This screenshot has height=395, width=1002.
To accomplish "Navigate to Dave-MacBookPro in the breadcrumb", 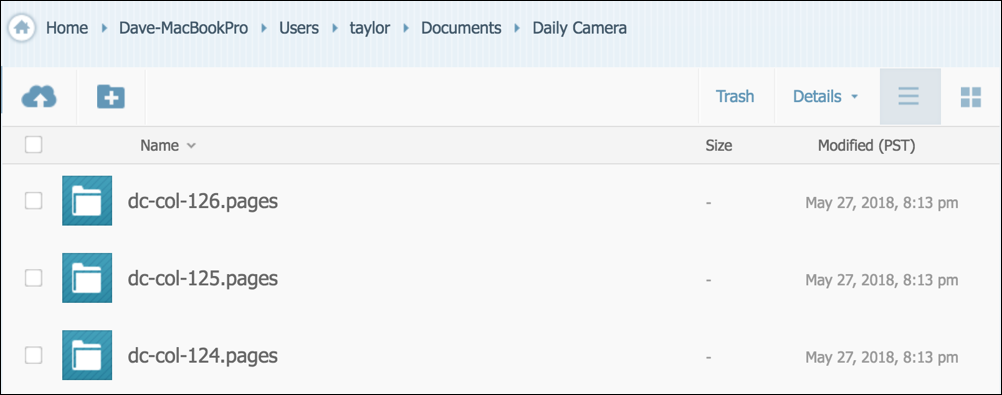I will (x=183, y=28).
